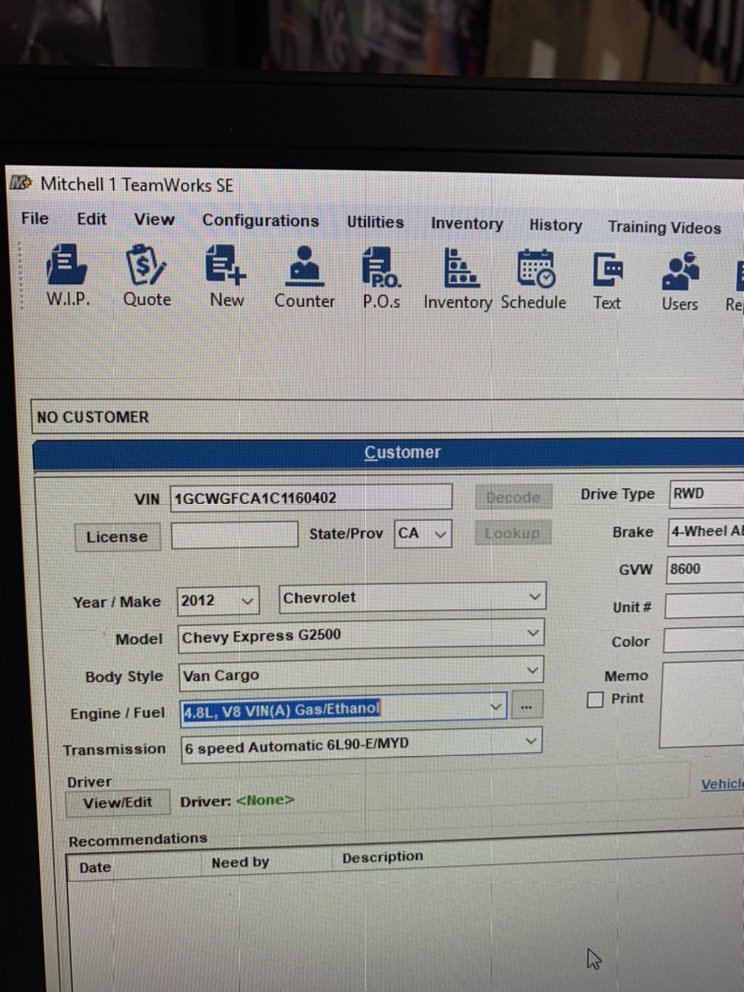
Task: Open the Configurations menu
Action: pyautogui.click(x=260, y=221)
